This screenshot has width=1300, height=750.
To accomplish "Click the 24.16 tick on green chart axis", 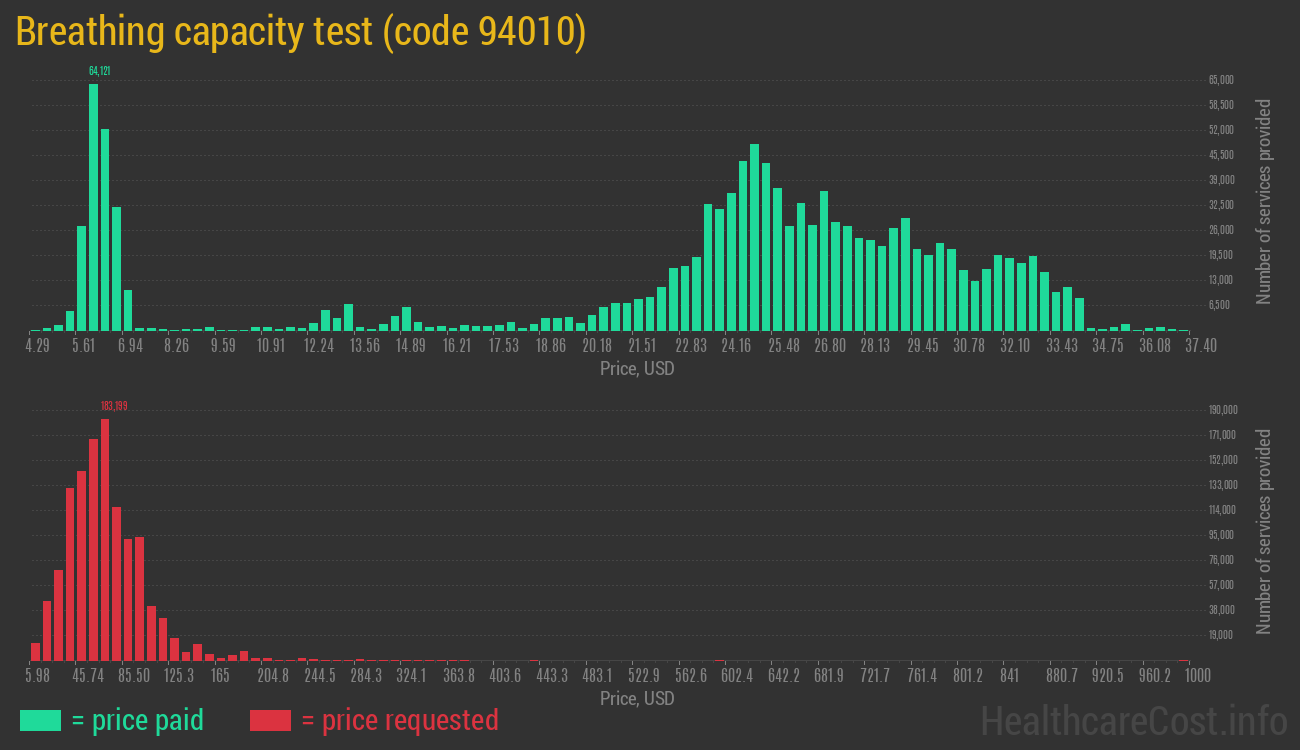I will [x=736, y=345].
